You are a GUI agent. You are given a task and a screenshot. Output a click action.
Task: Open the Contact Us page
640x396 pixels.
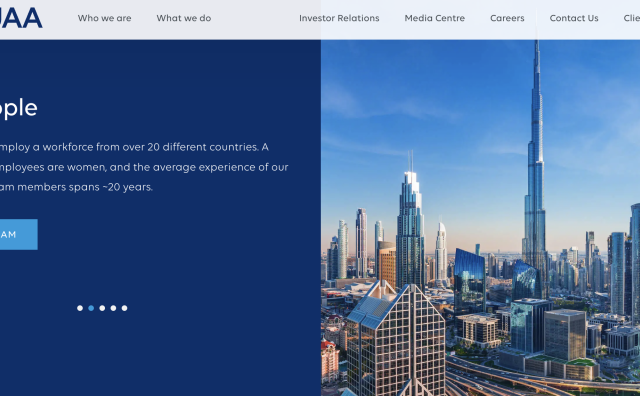[x=574, y=18]
